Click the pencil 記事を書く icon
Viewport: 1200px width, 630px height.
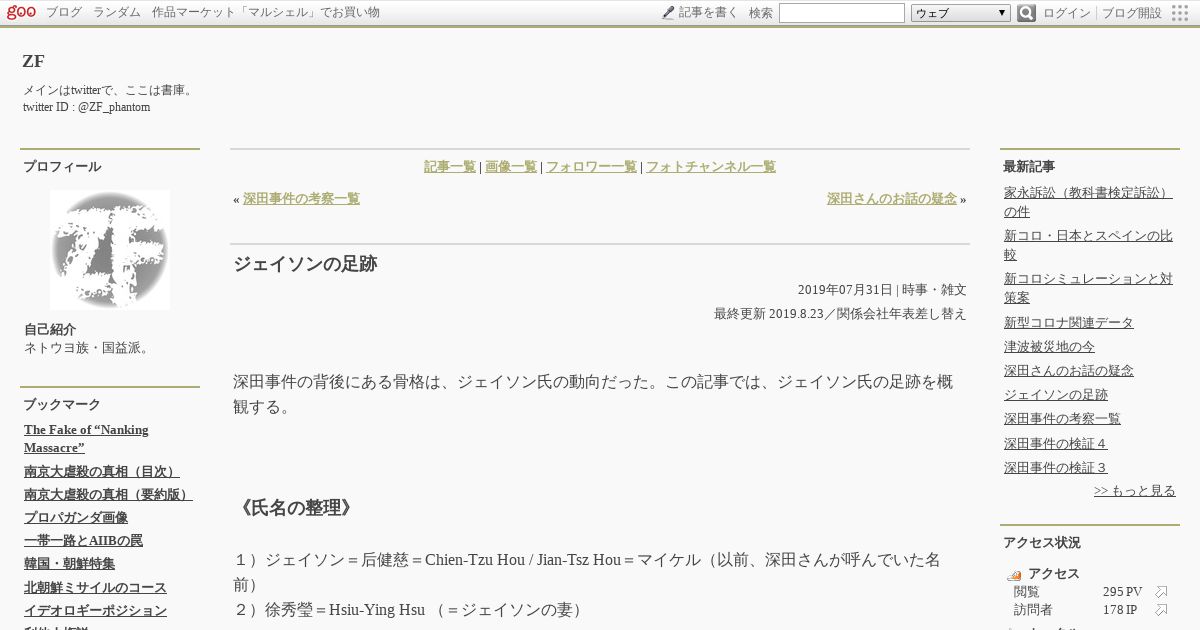(668, 13)
